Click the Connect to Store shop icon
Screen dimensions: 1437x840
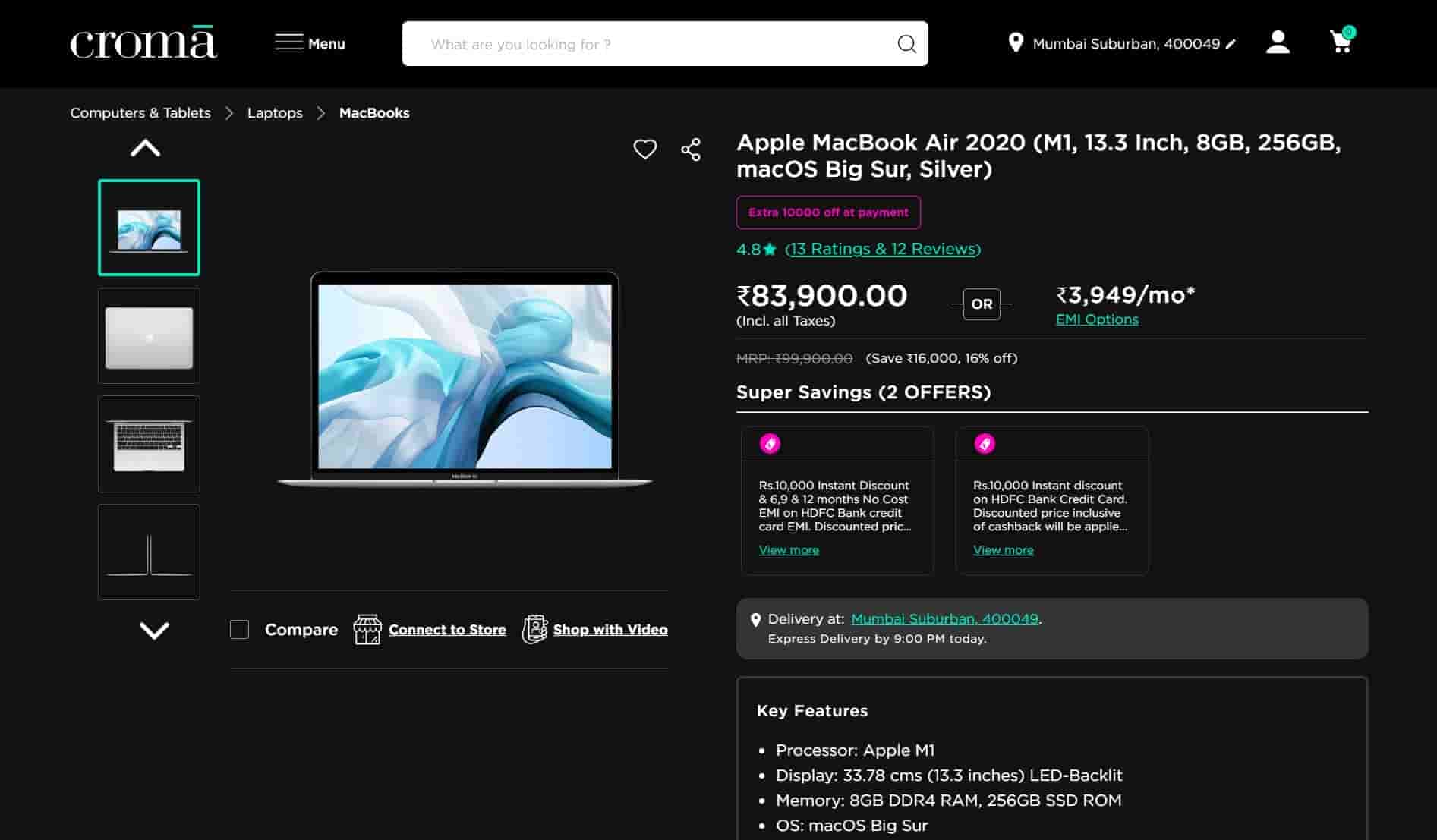367,630
